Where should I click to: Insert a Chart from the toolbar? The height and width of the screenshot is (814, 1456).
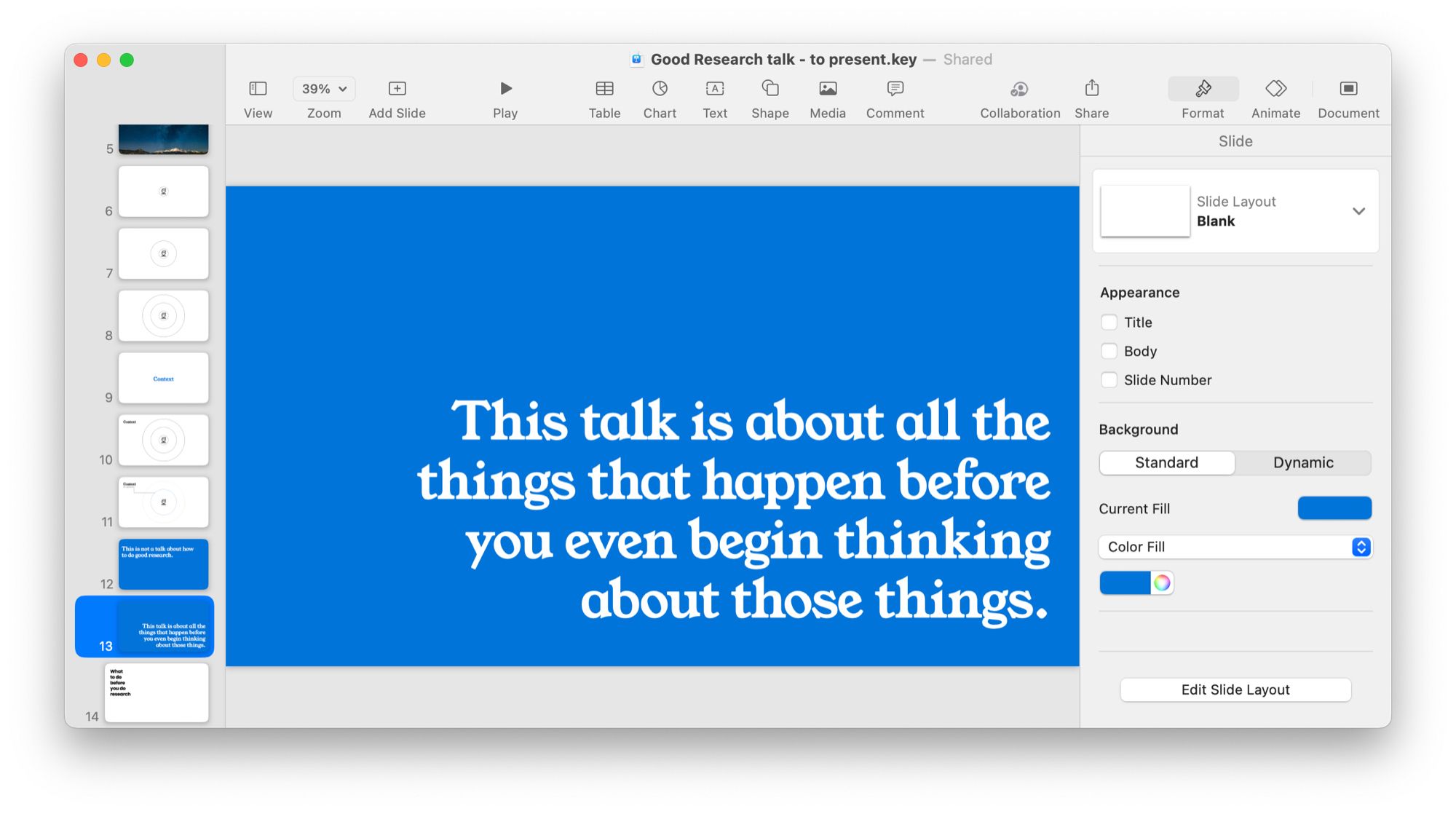(660, 89)
